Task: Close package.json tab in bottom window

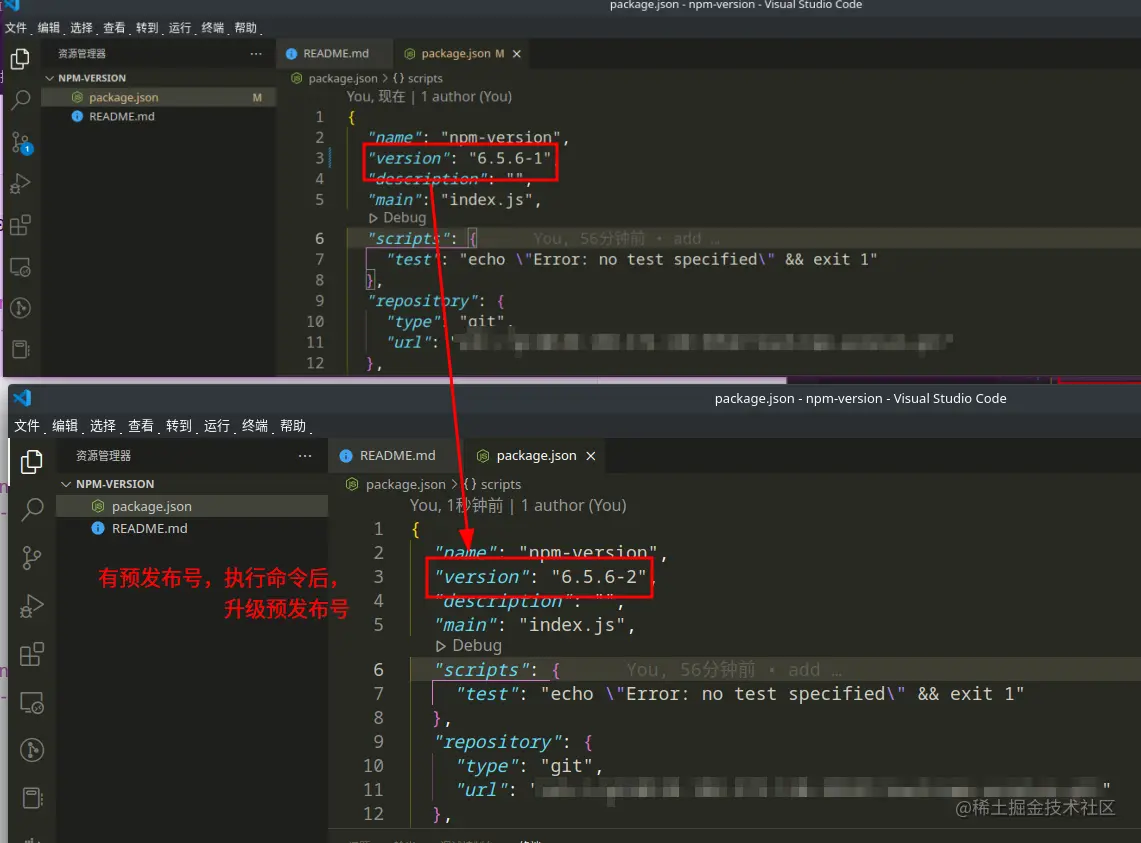Action: [x=591, y=456]
